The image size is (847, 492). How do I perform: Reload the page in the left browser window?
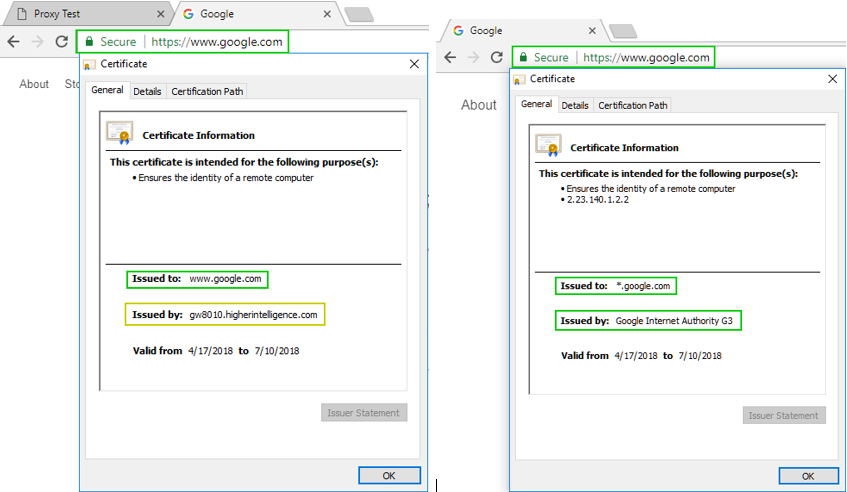tap(62, 42)
